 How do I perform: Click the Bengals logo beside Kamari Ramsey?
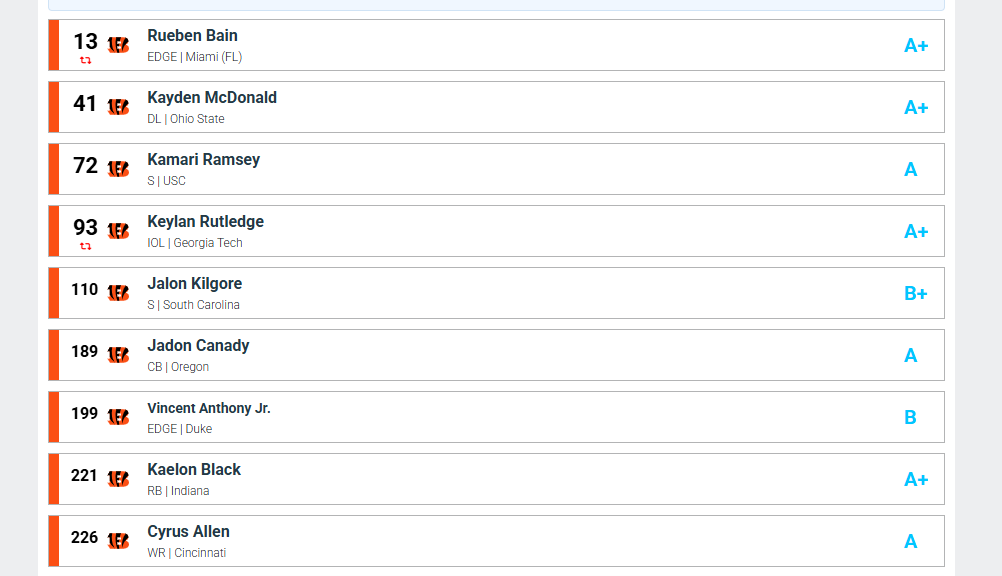coord(118,169)
